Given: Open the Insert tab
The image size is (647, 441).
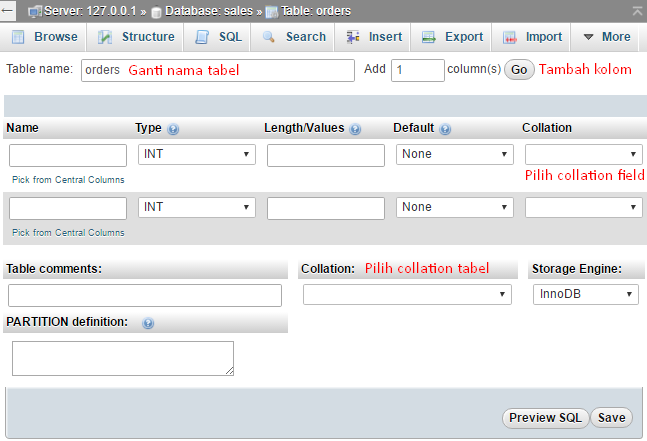Looking at the screenshot, I should tap(373, 37).
